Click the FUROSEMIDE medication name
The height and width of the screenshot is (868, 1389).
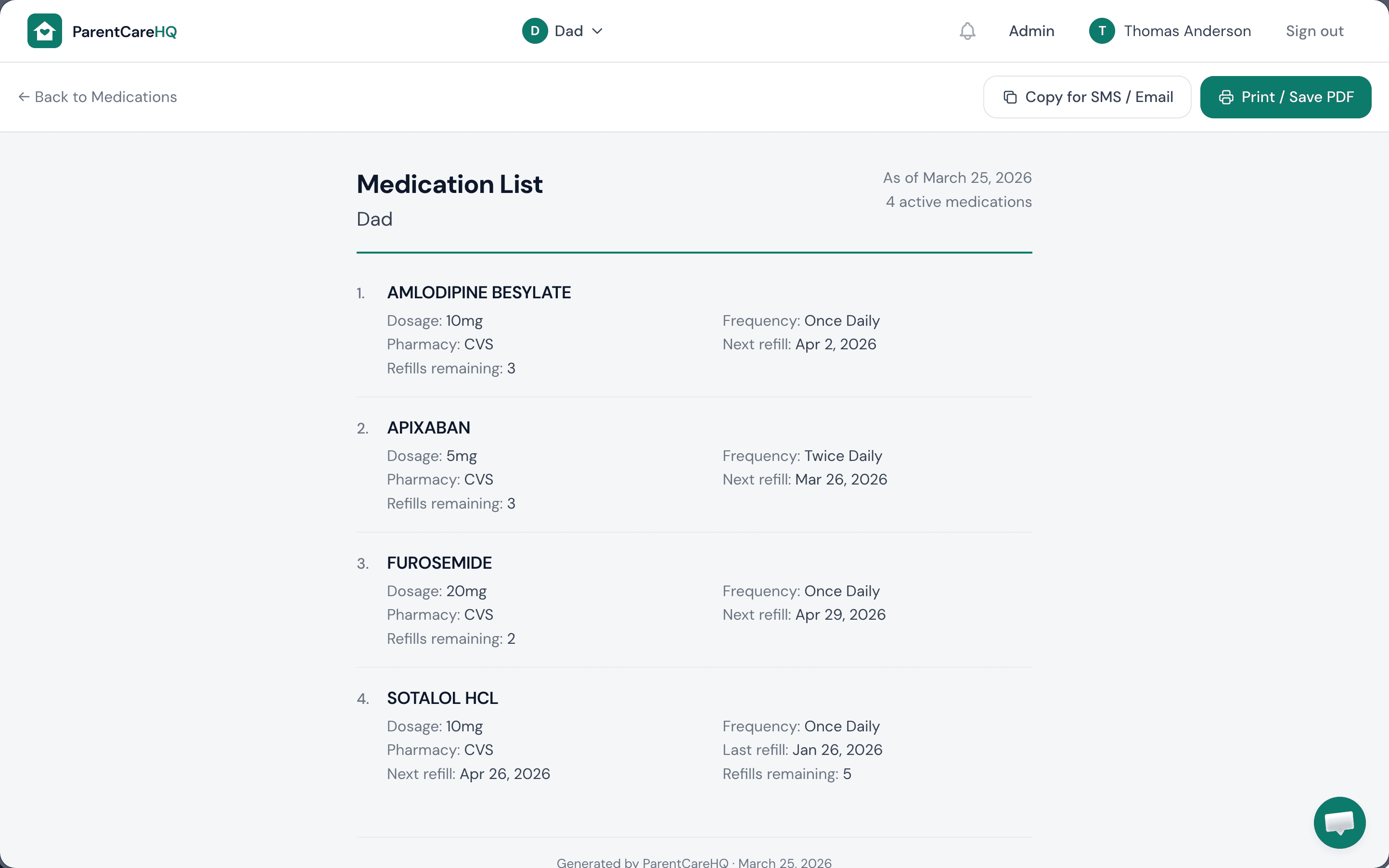click(x=438, y=562)
